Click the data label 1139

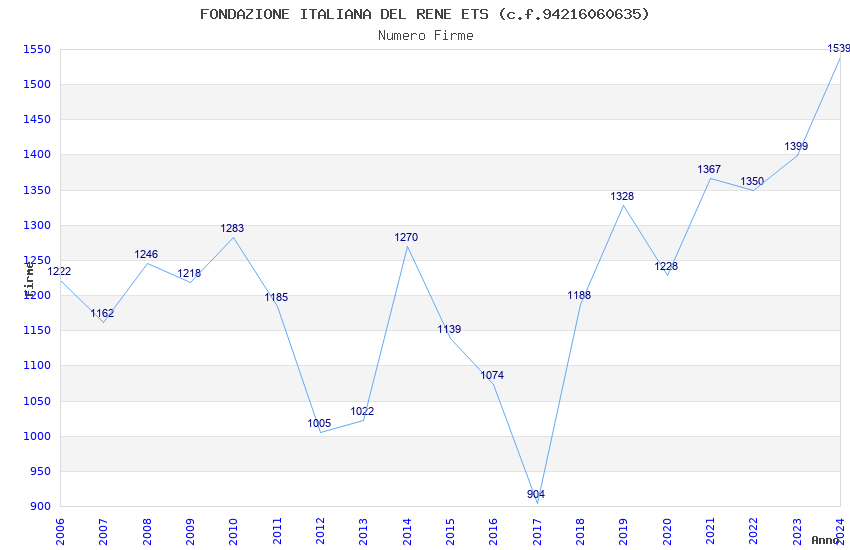[449, 329]
